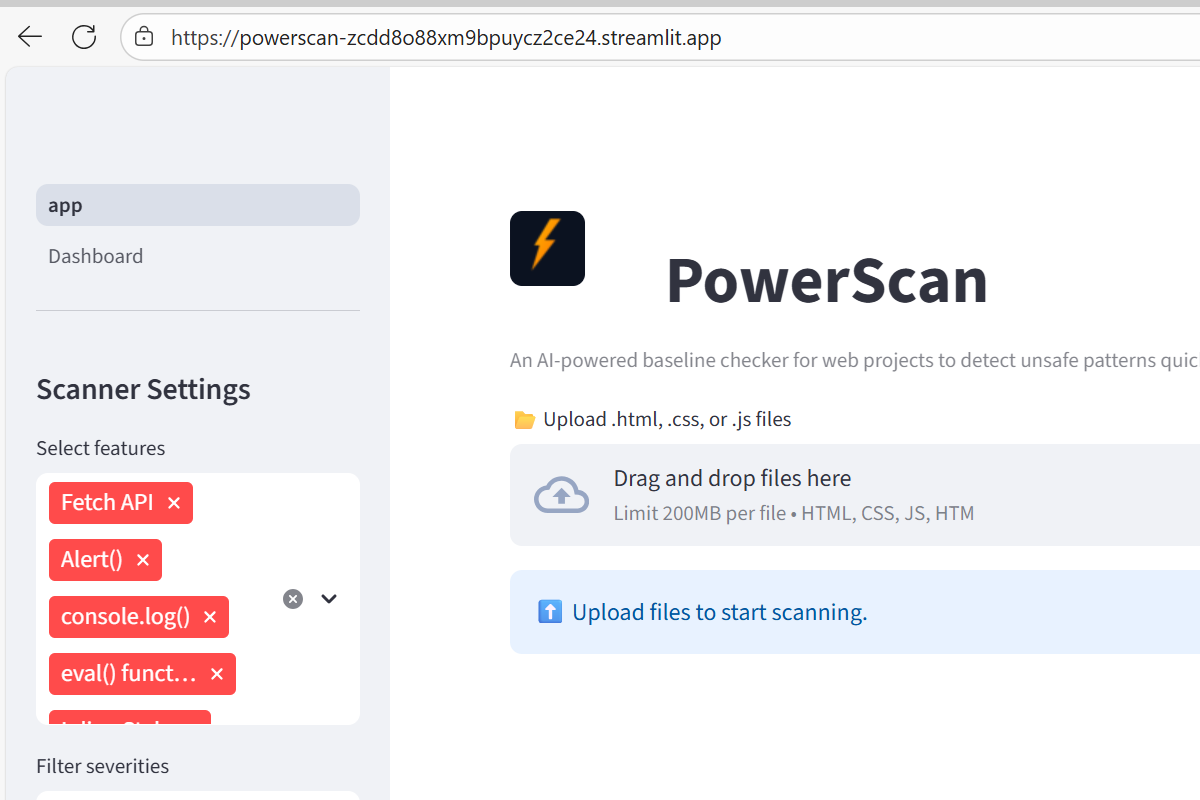
Task: Remove the Fetch API tag
Action: [x=174, y=503]
